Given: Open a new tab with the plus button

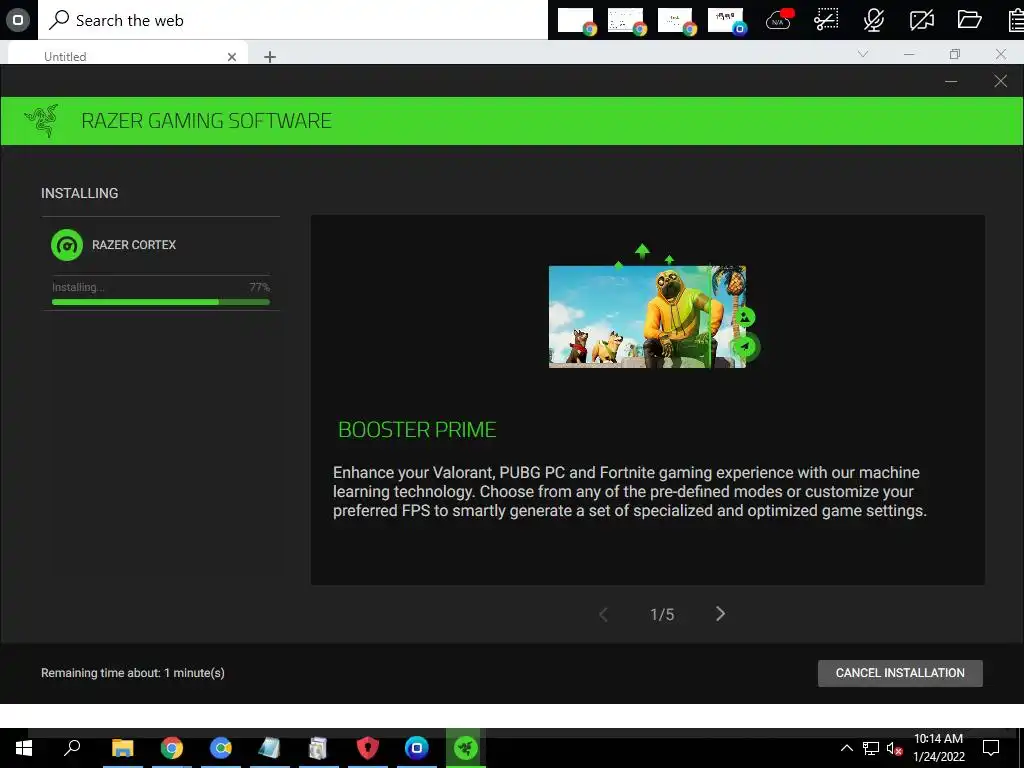Looking at the screenshot, I should 270,57.
